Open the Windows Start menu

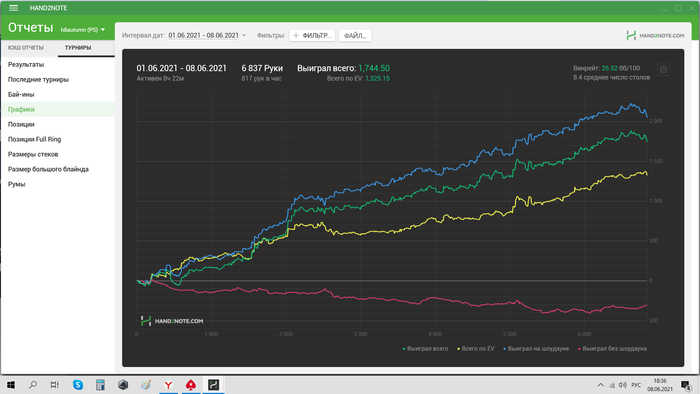pos(11,385)
